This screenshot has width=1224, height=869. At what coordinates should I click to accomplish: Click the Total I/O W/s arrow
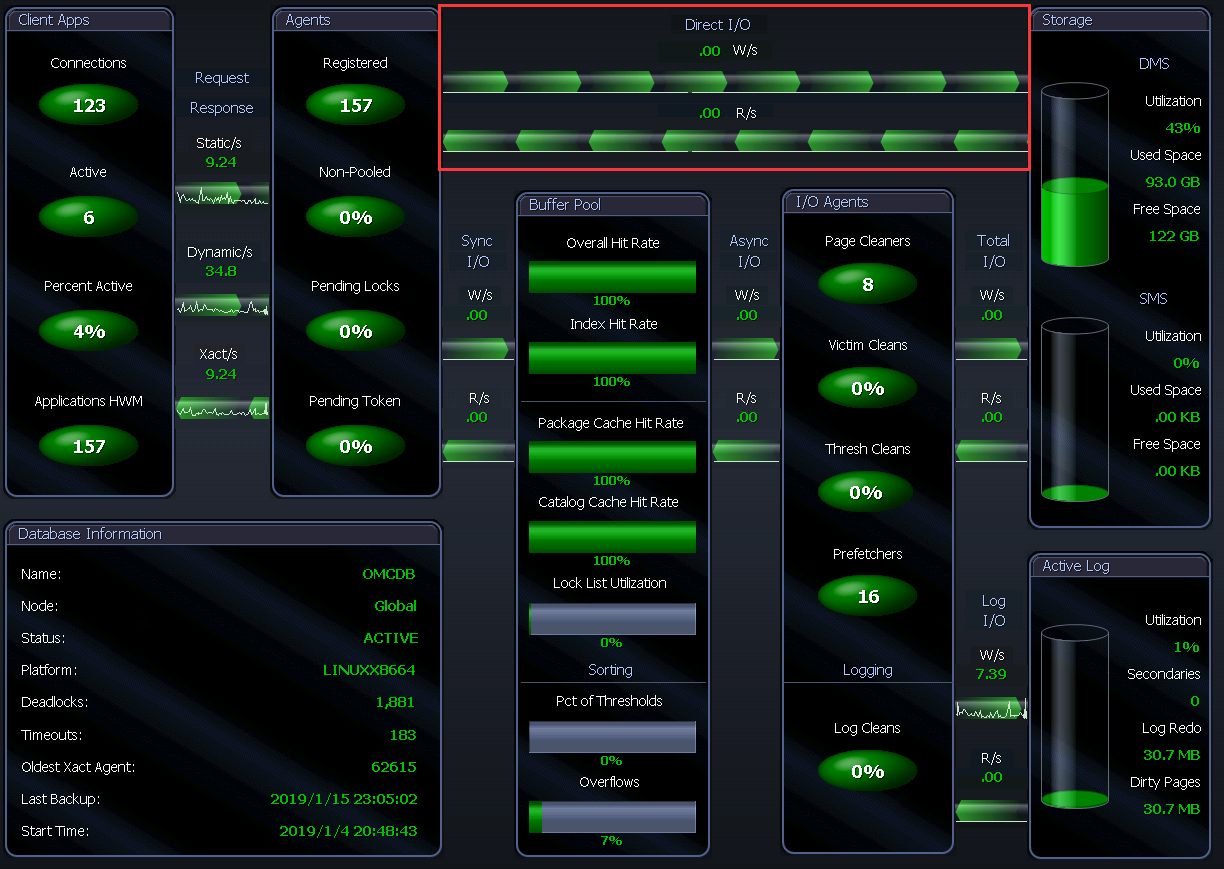991,349
